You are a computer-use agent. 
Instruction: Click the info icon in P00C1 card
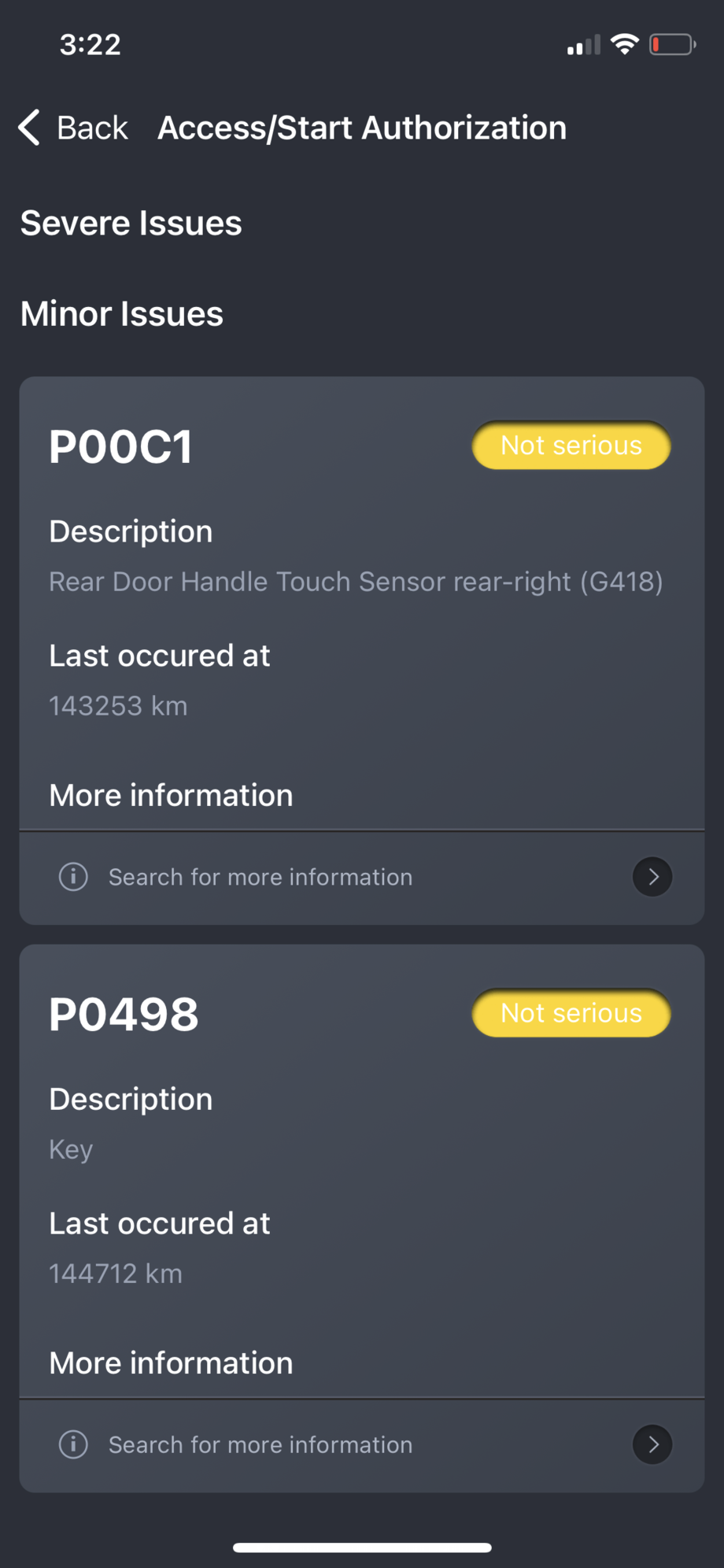pos(73,876)
